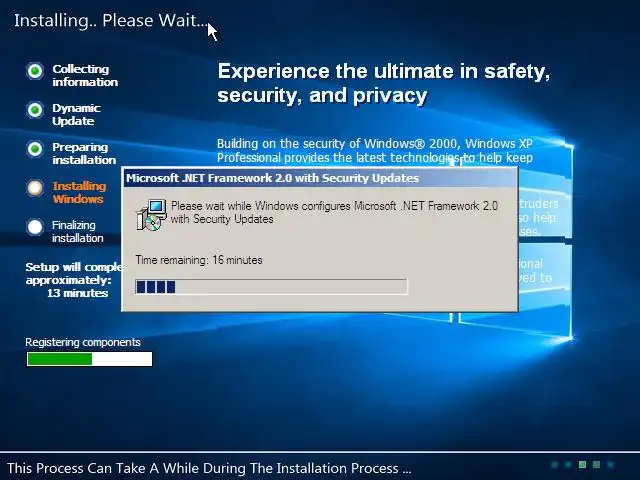Click the 'Installing Windows' orange step label
Viewport: 640px width, 480px height.
(79, 192)
